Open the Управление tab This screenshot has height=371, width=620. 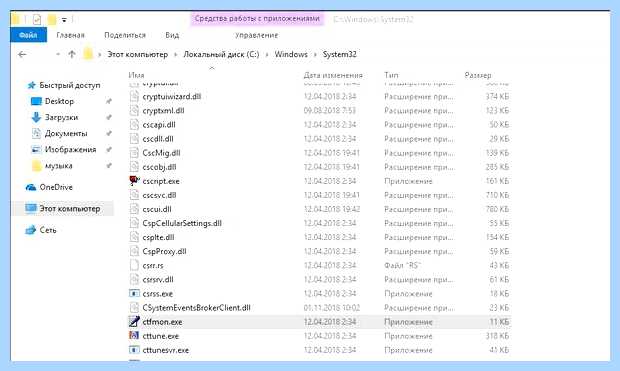tap(256, 35)
